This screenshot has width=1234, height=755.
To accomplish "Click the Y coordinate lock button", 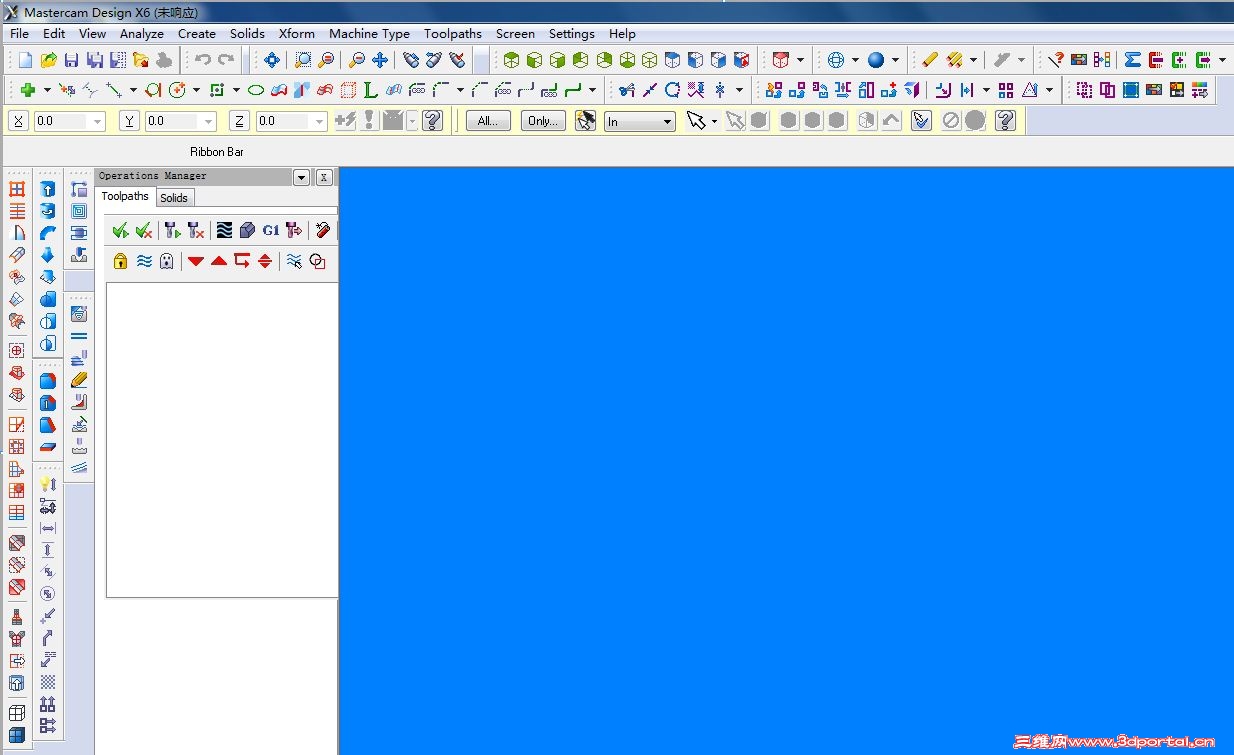I will click(129, 121).
